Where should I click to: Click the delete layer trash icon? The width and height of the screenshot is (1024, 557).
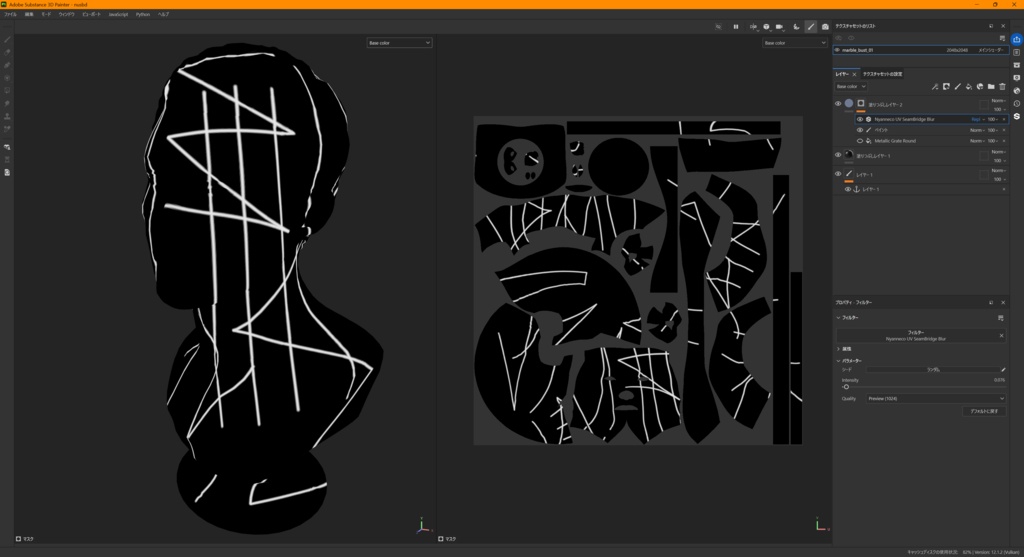click(x=1002, y=86)
